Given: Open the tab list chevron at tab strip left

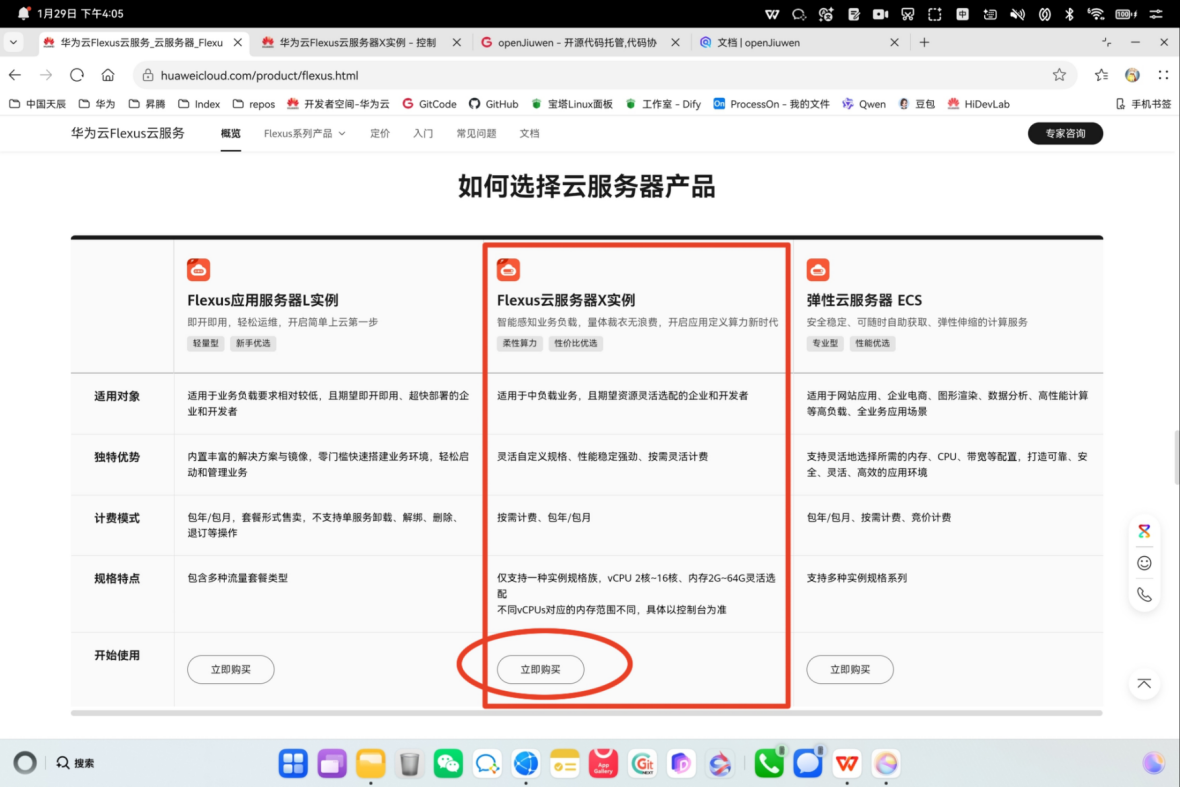Looking at the screenshot, I should tap(14, 43).
